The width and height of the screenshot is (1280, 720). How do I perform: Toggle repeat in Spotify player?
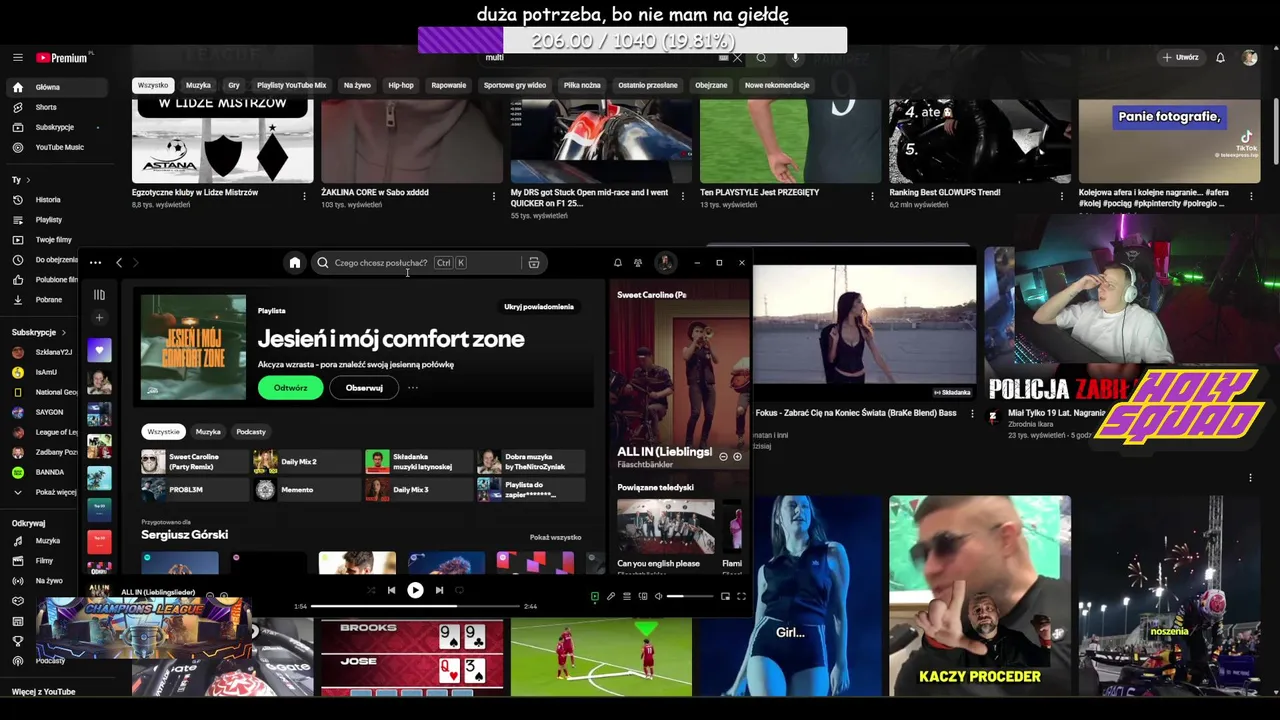[x=460, y=590]
